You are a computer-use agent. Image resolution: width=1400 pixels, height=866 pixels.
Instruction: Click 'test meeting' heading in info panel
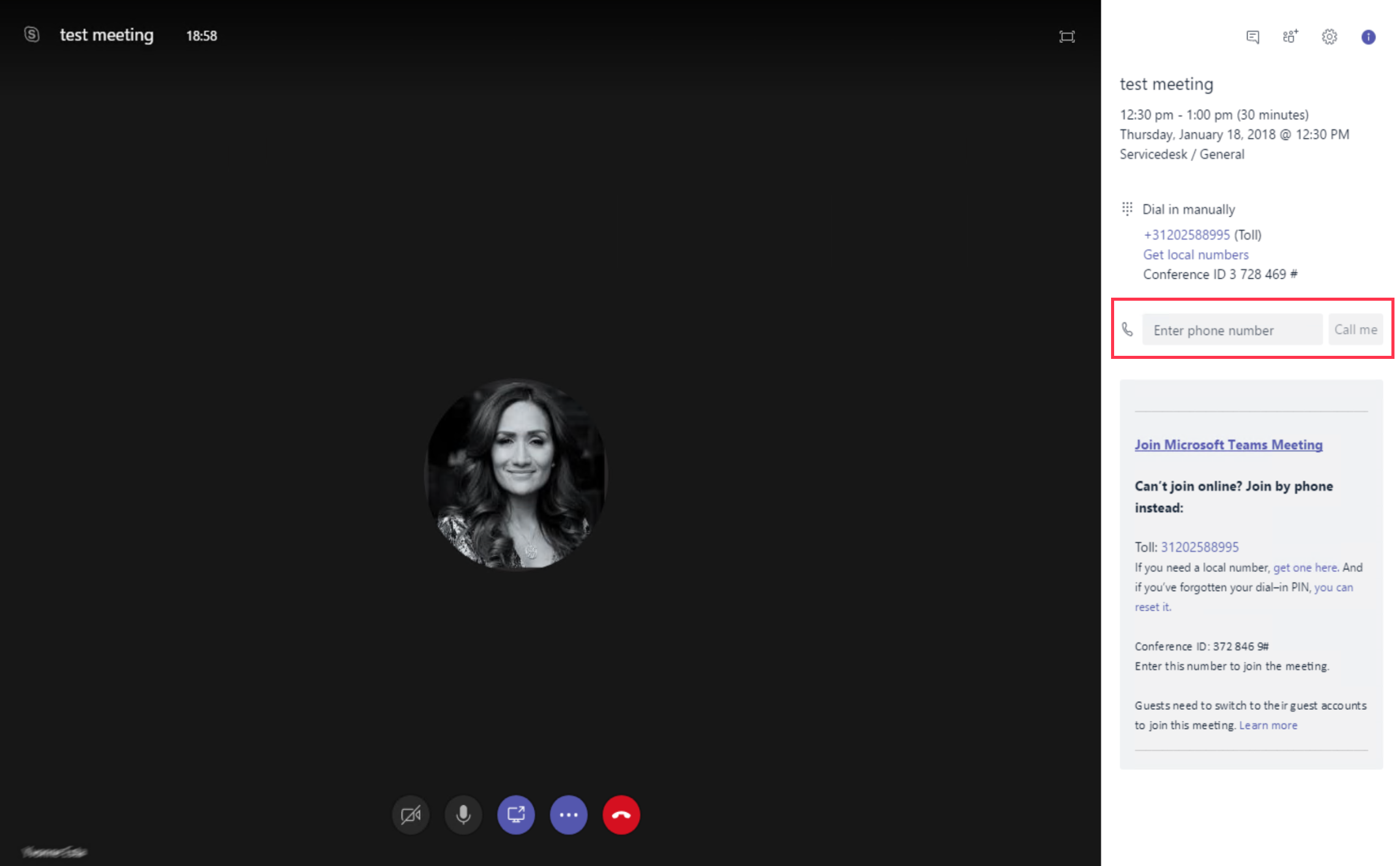tap(1166, 83)
